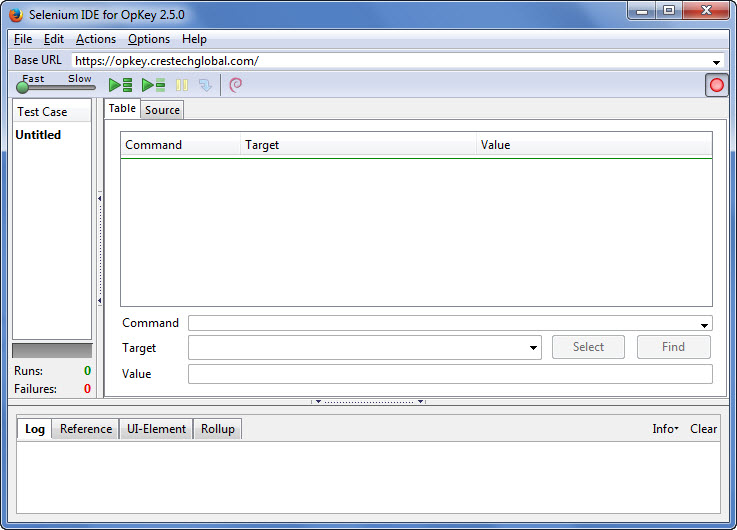Viewport: 737px width, 530px height.
Task: Open the File menu
Action: point(23,39)
